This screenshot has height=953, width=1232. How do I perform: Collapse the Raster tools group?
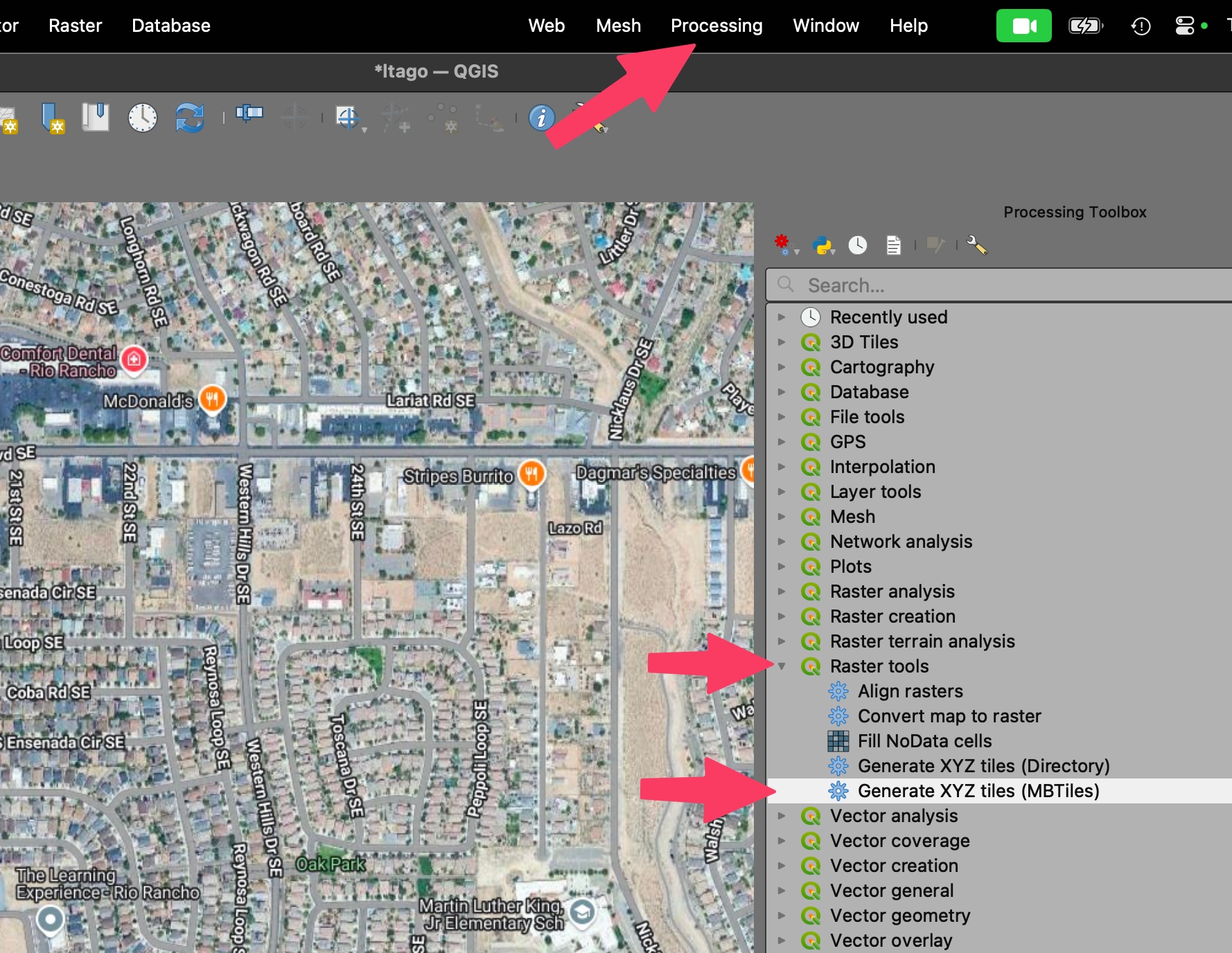pyautogui.click(x=782, y=666)
